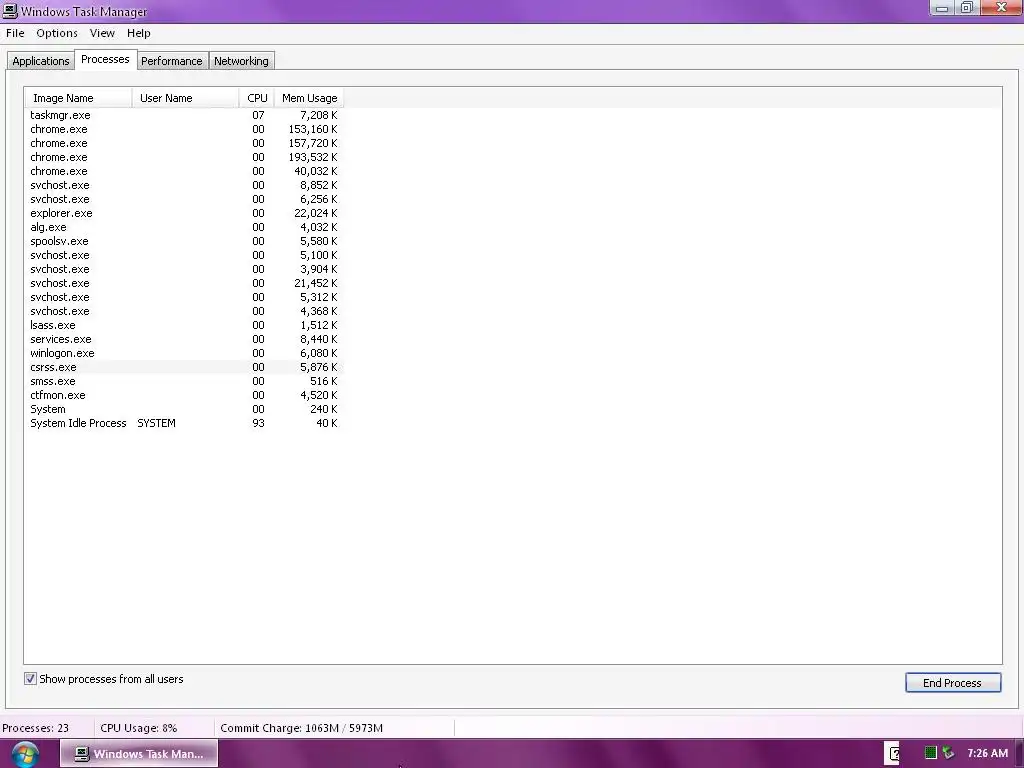Select the System process row
Image resolution: width=1024 pixels, height=768 pixels.
(184, 409)
